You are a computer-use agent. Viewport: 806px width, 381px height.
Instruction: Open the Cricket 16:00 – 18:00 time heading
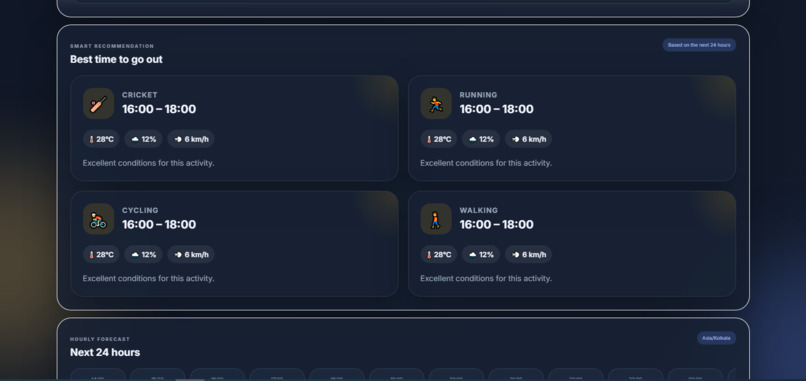[x=159, y=109]
